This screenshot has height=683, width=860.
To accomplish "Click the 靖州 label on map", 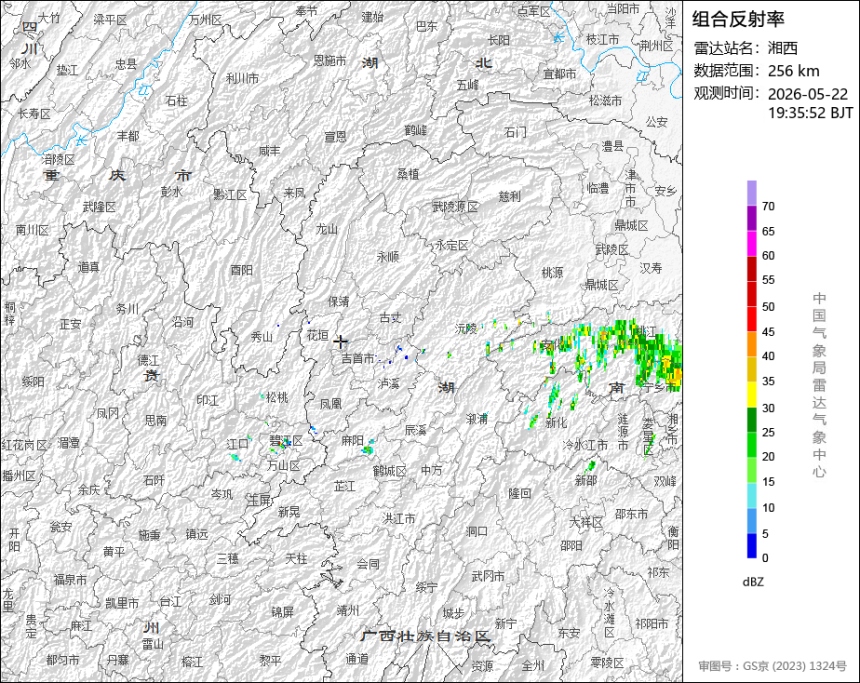I will pos(347,610).
